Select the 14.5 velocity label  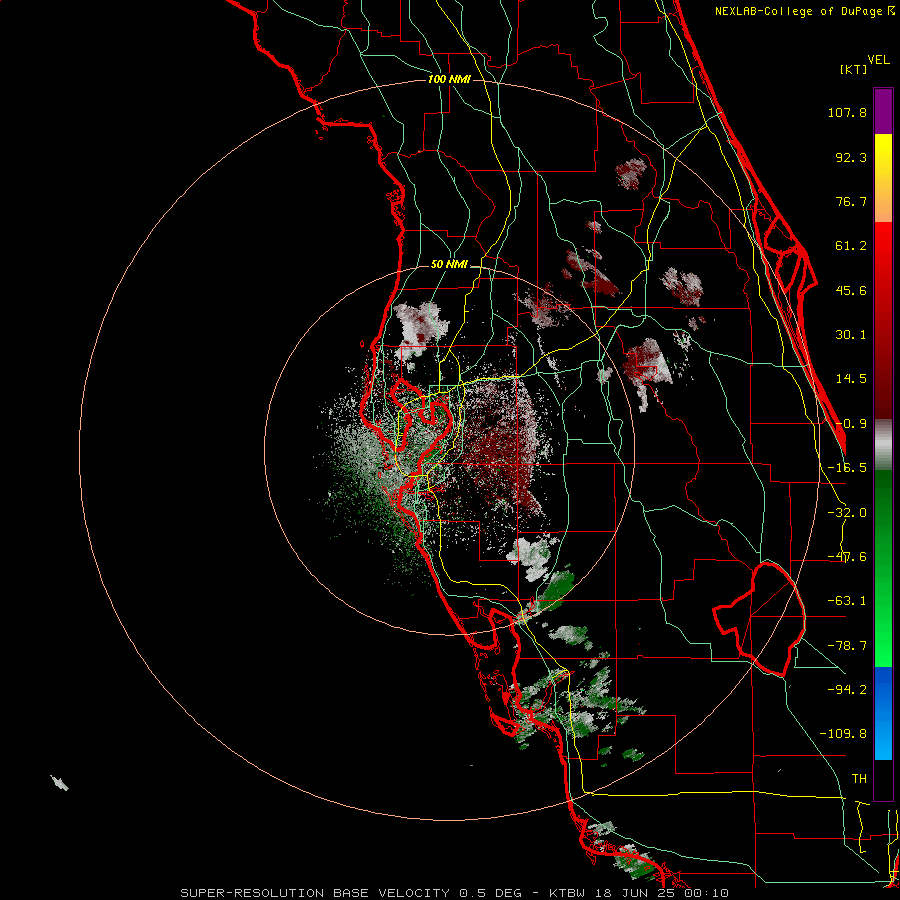tap(851, 379)
